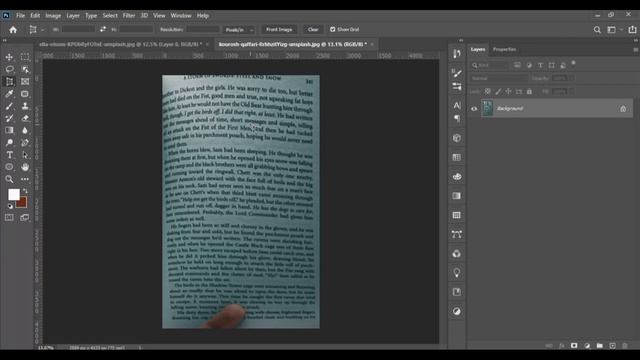Expand the toolbox double-arrow at top left
The height and width of the screenshot is (360, 640).
coord(4,40)
